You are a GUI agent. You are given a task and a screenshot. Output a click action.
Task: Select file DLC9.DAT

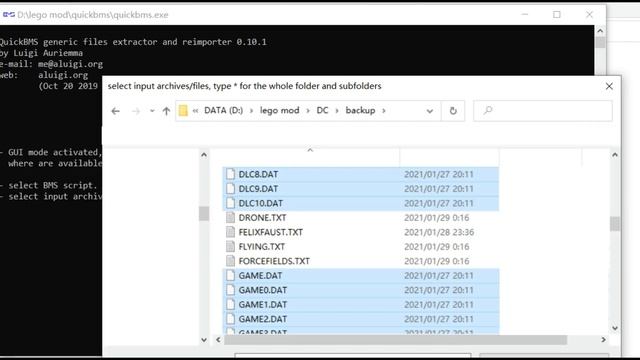coord(360,189)
